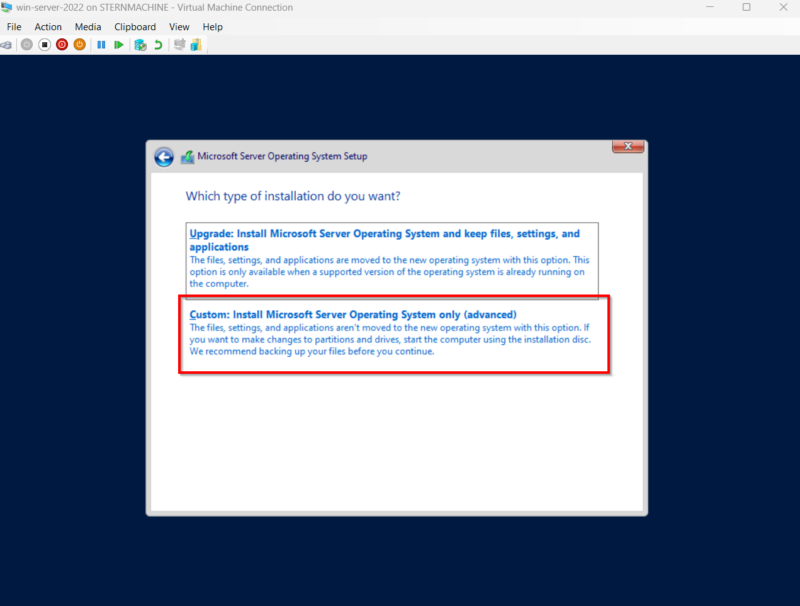Select Custom: Install Microsoft Server only (advanced)
The height and width of the screenshot is (606, 800).
point(394,334)
